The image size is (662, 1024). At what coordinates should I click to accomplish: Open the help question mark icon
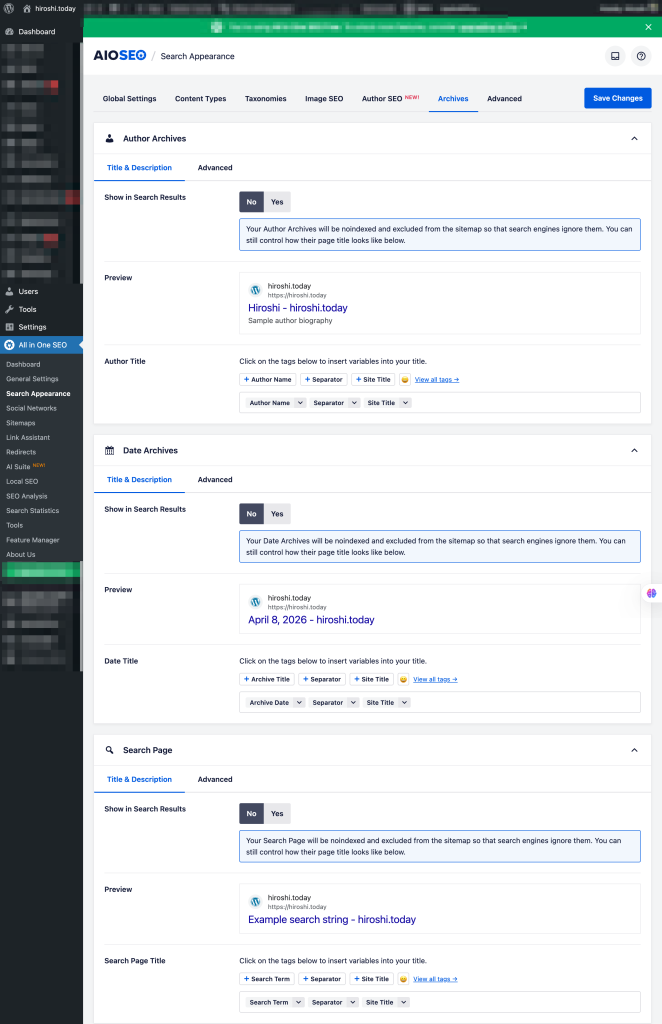[x=641, y=56]
